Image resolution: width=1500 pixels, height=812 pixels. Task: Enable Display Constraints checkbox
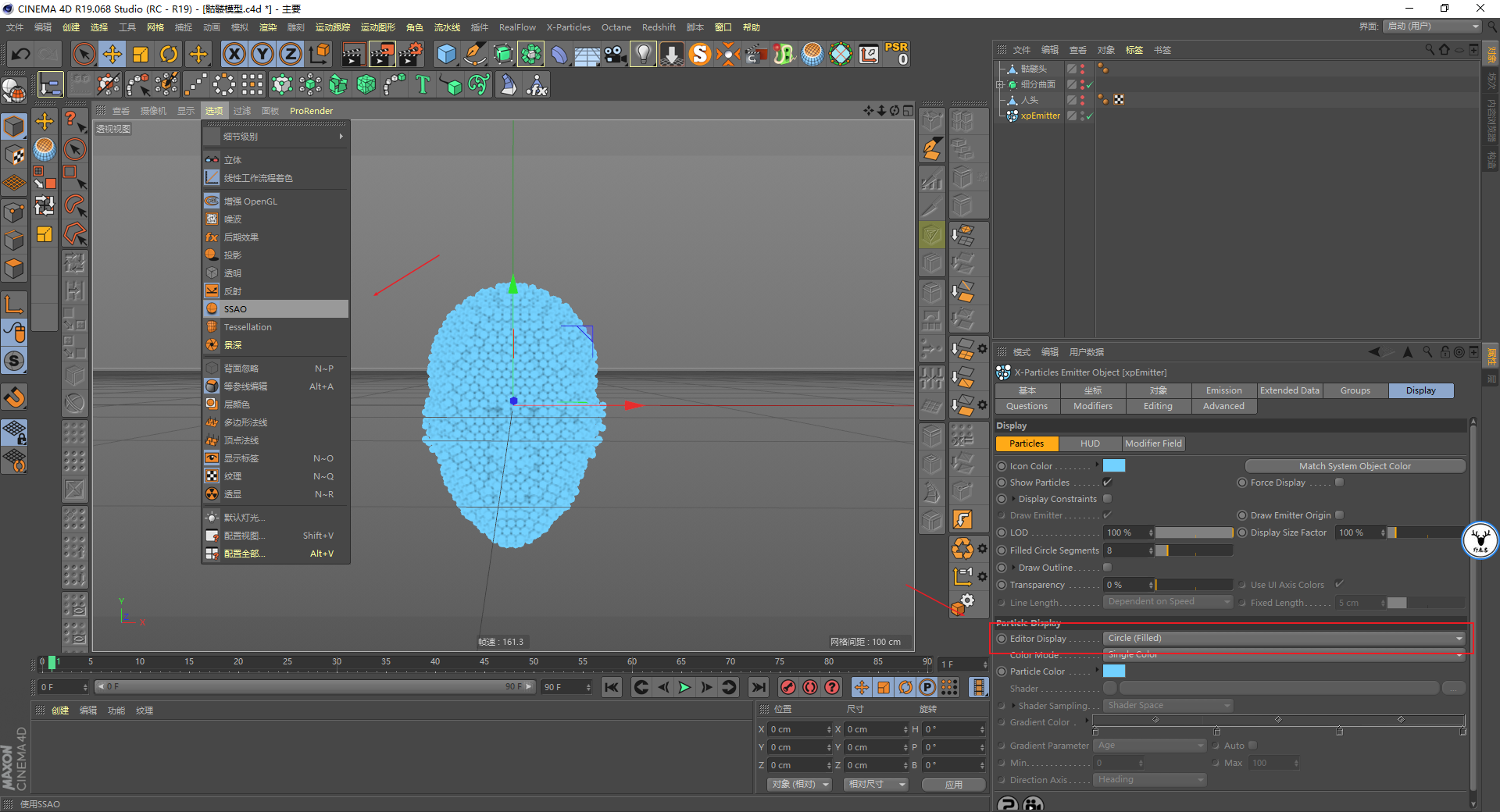(1107, 499)
